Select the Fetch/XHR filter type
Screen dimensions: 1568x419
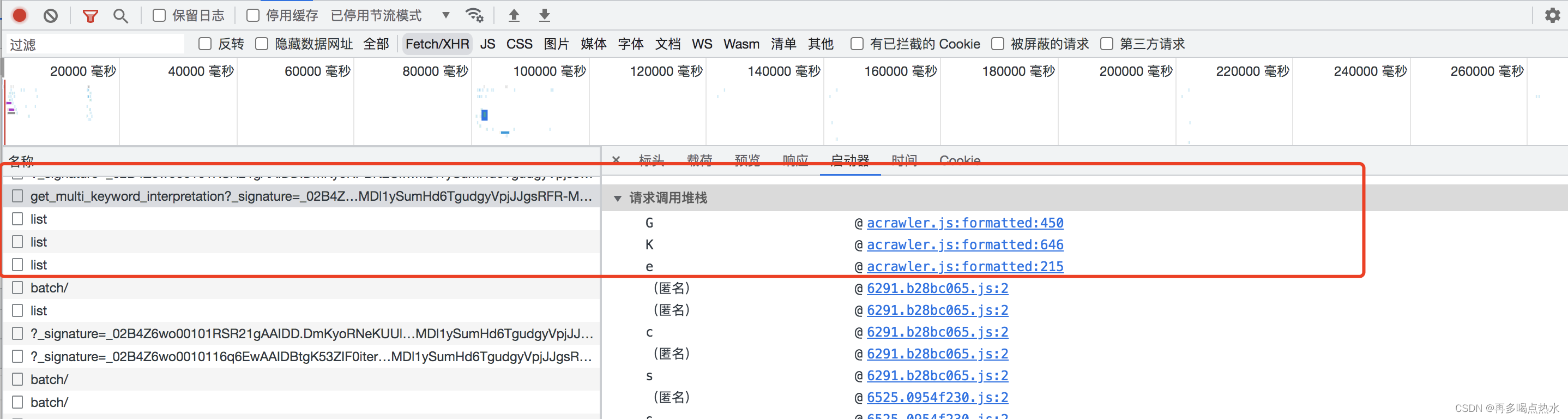[437, 44]
